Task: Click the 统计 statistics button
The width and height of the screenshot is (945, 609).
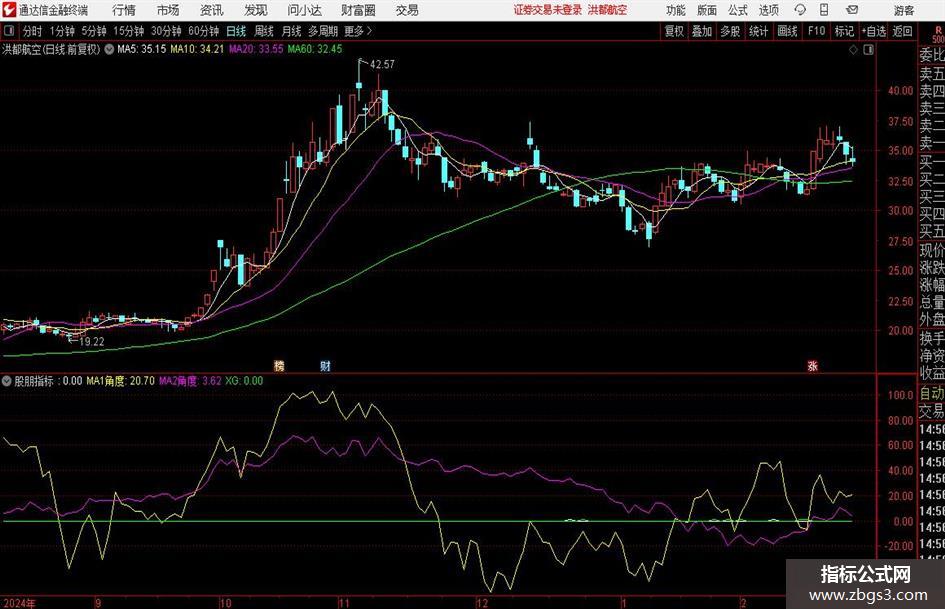Action: 758,31
